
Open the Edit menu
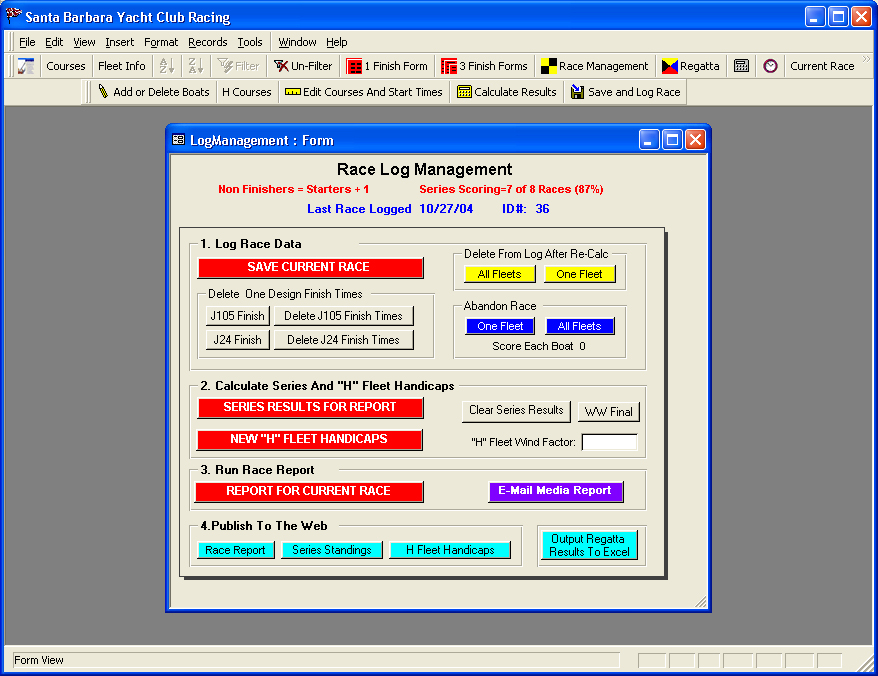point(54,42)
